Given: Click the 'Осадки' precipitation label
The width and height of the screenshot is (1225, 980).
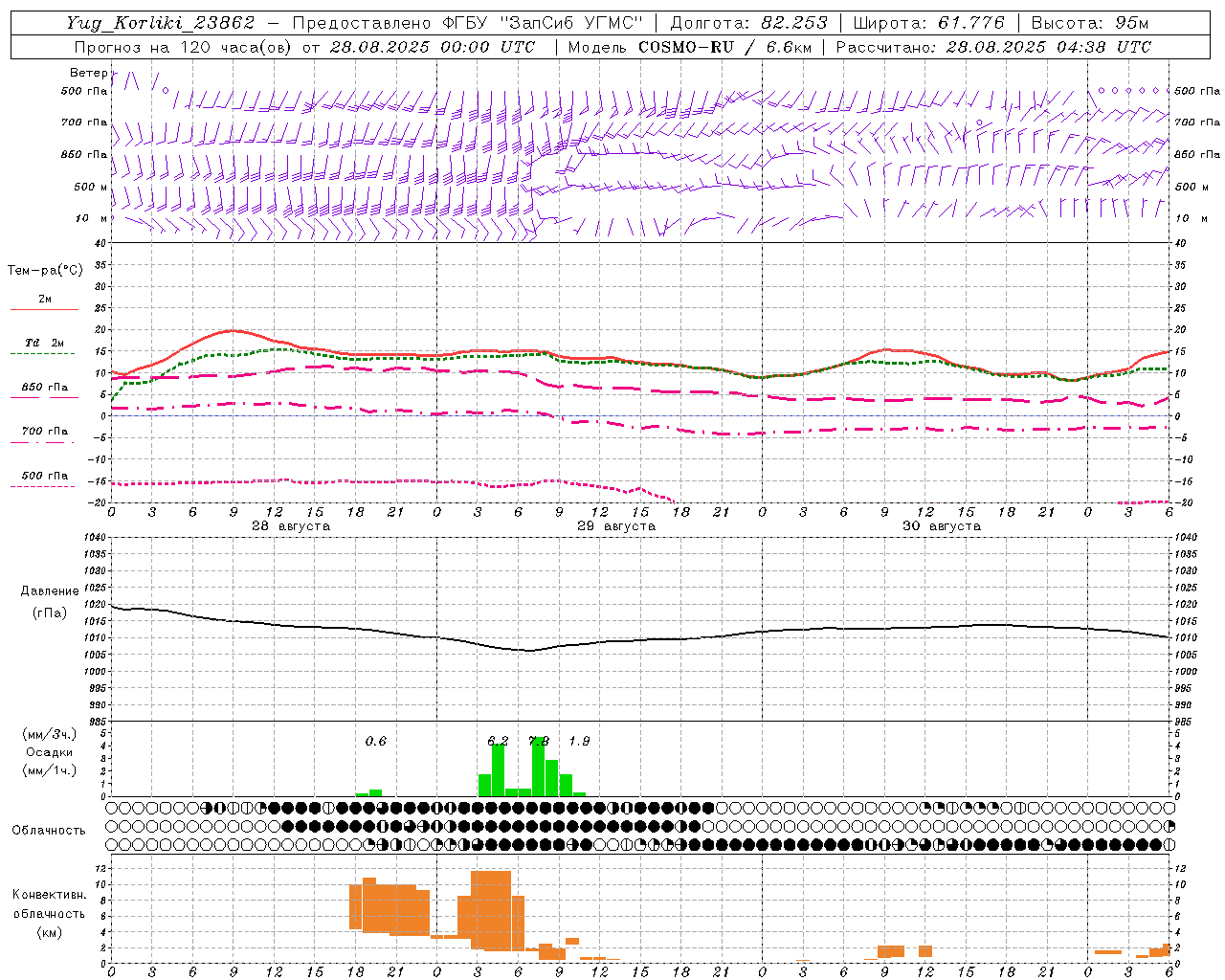Looking at the screenshot, I should click(50, 752).
